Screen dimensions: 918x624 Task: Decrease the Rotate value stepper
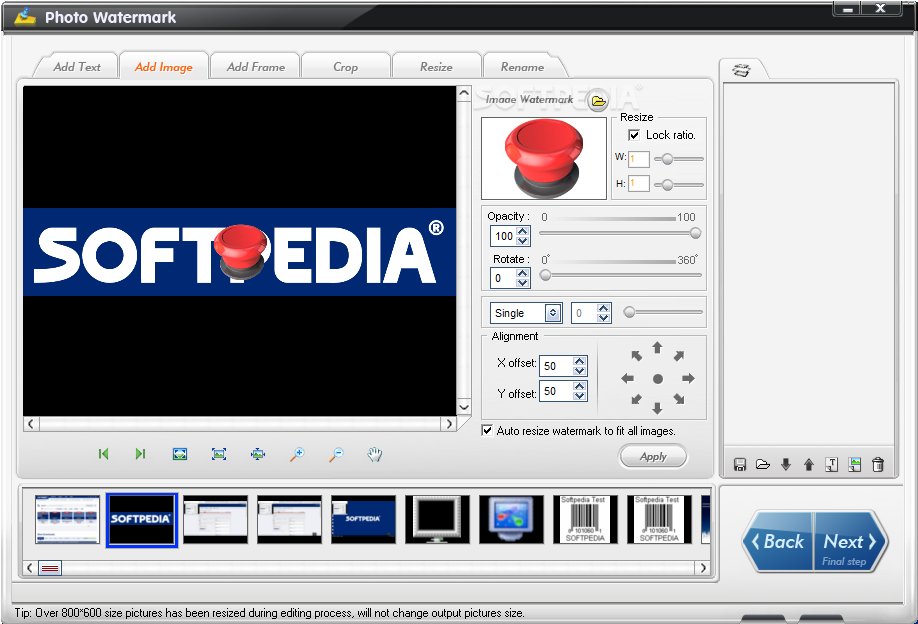523,283
